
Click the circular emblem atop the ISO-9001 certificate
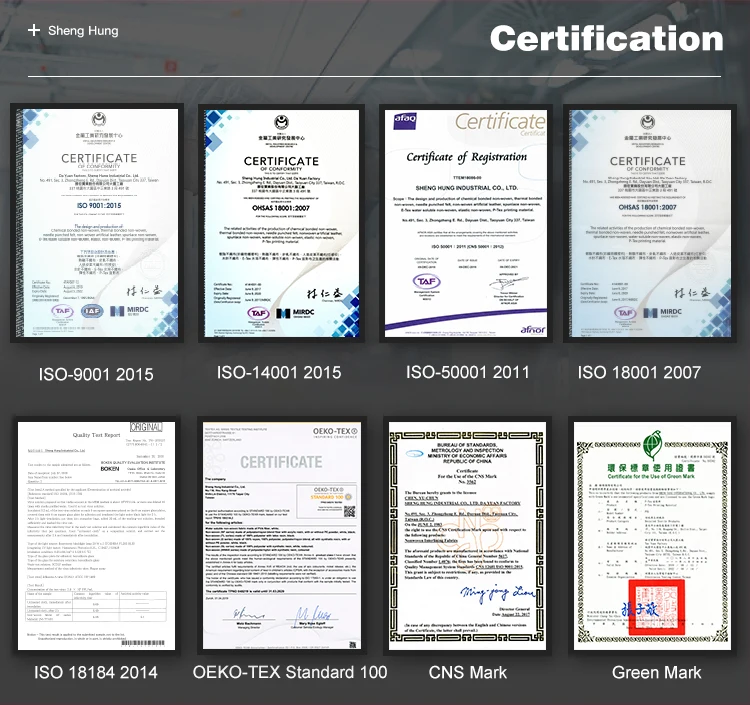pos(99,119)
